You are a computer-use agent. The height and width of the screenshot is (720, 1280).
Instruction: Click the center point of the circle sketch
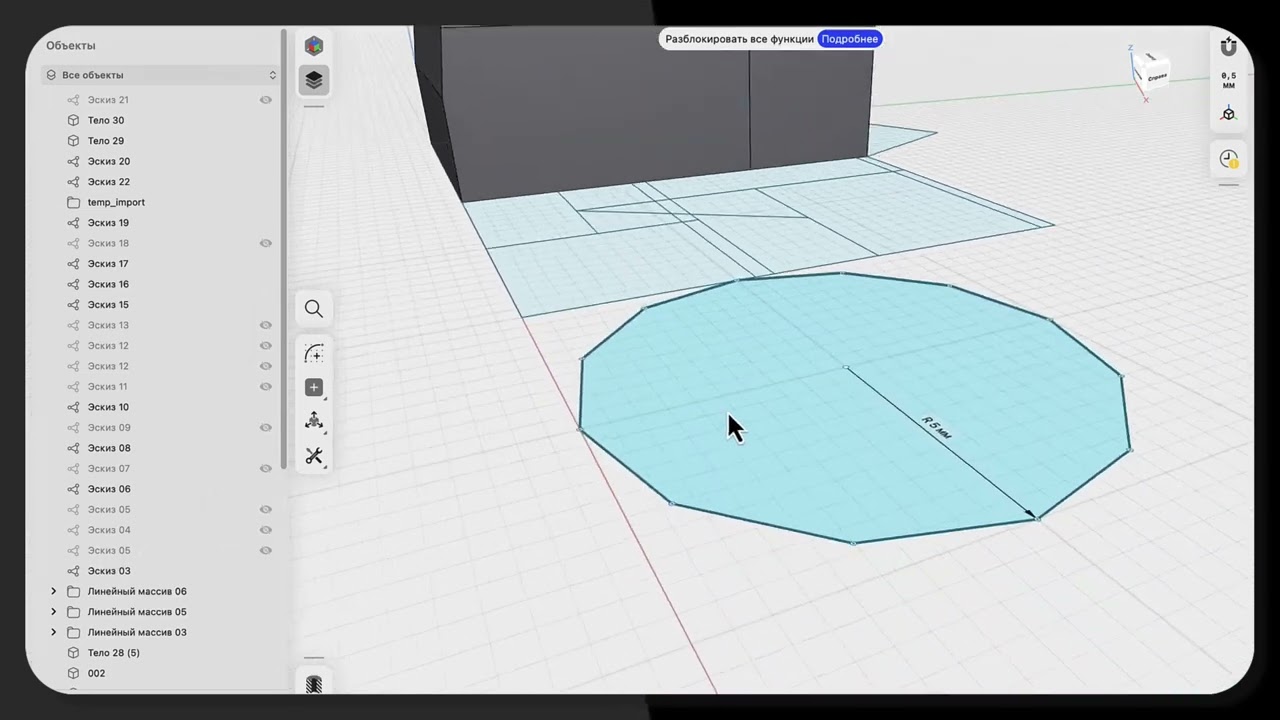pyautogui.click(x=846, y=368)
